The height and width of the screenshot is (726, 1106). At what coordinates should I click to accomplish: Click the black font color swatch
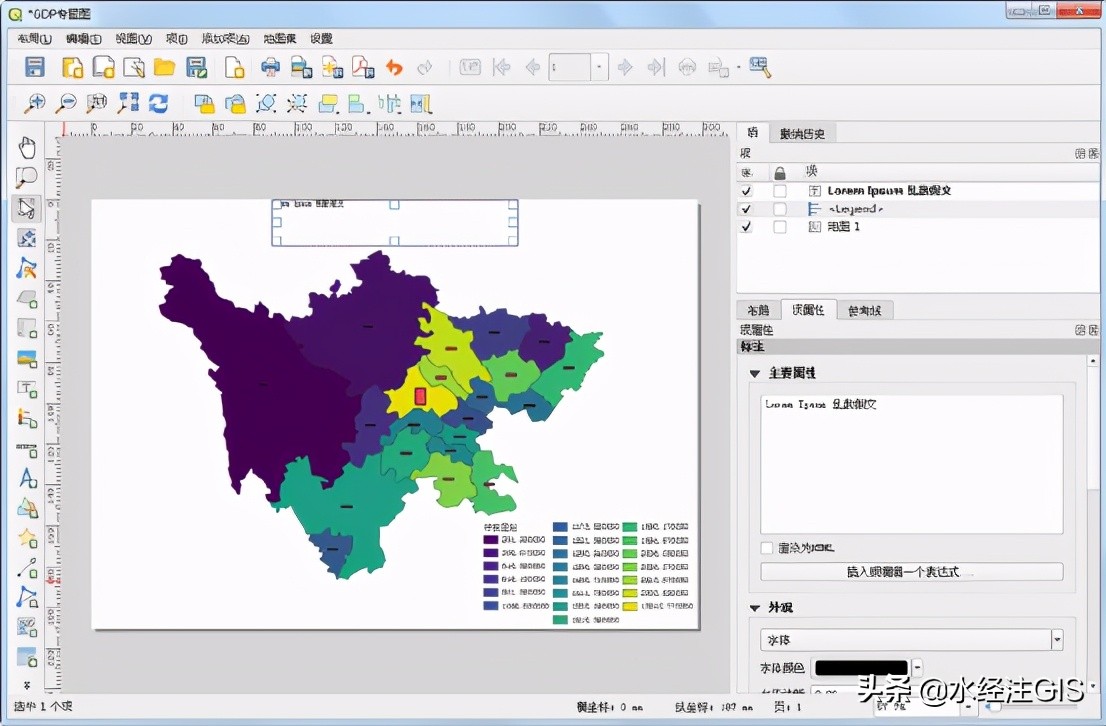coord(861,667)
